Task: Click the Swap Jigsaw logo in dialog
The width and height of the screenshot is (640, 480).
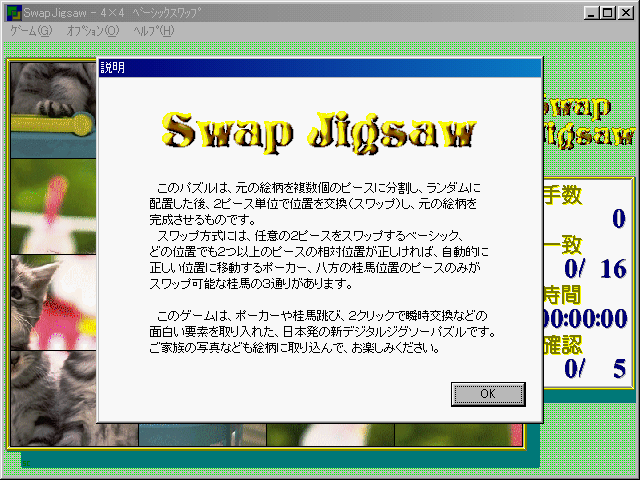Action: point(320,133)
